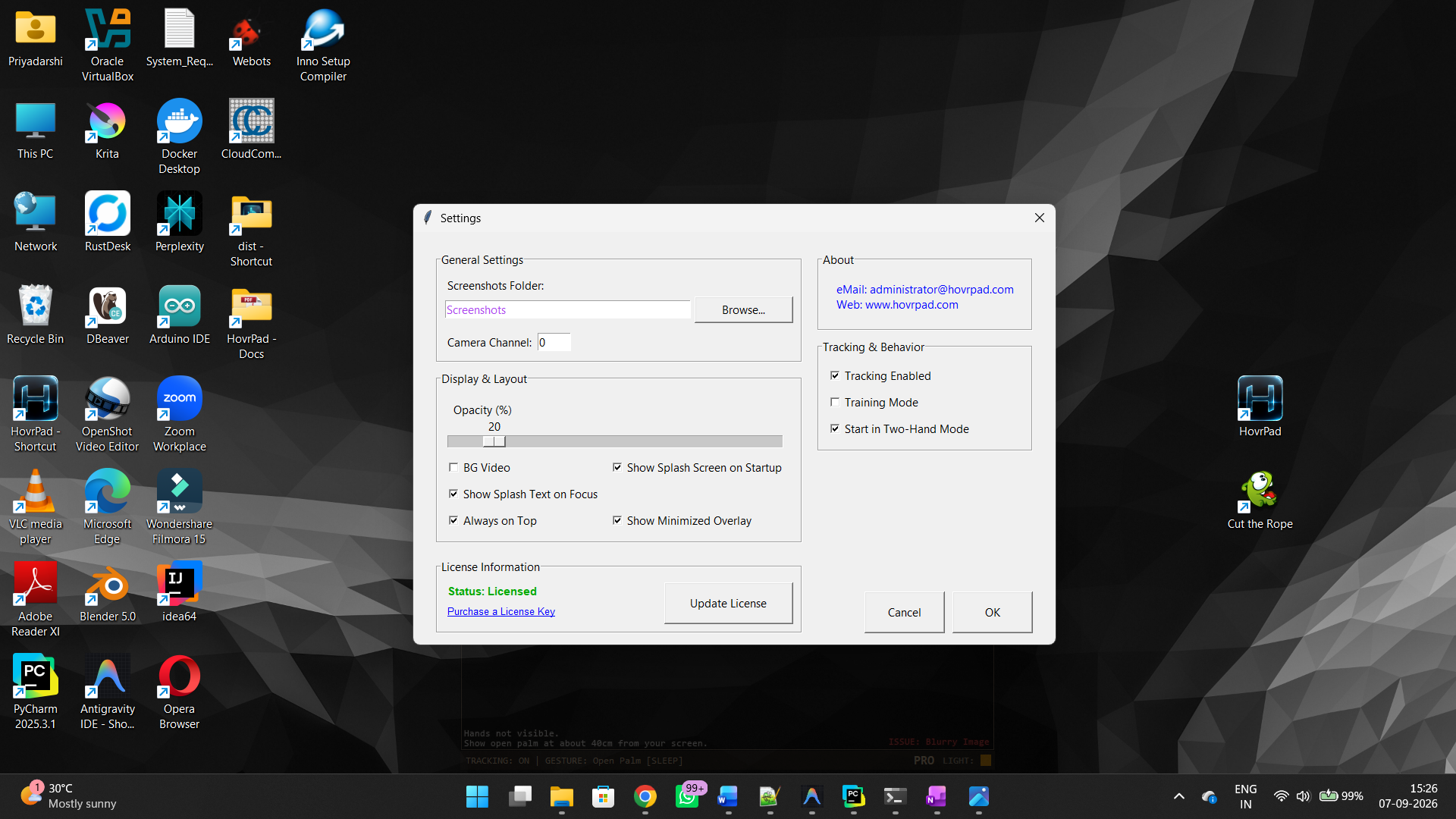1456x819 pixels.
Task: Launch Arduino IDE shortcut
Action: click(179, 314)
